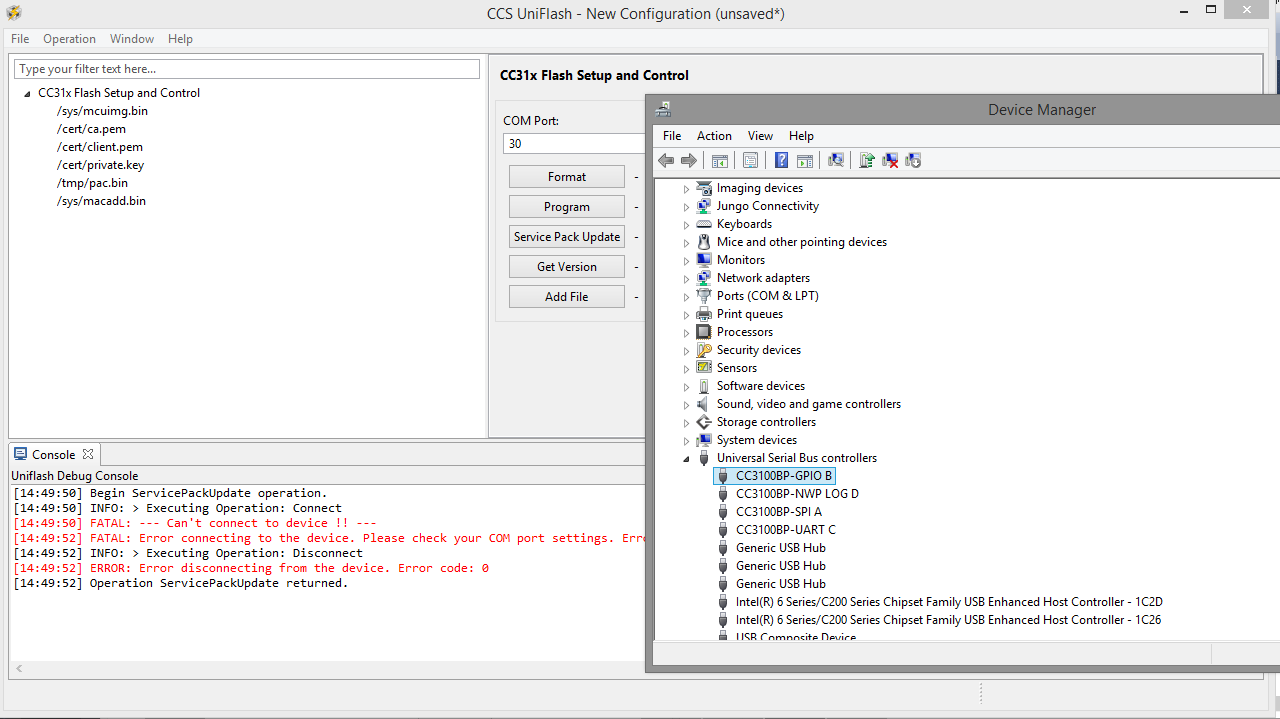Click the Device Manager title bar icon
Image resolution: width=1280 pixels, height=719 pixels.
(x=663, y=109)
